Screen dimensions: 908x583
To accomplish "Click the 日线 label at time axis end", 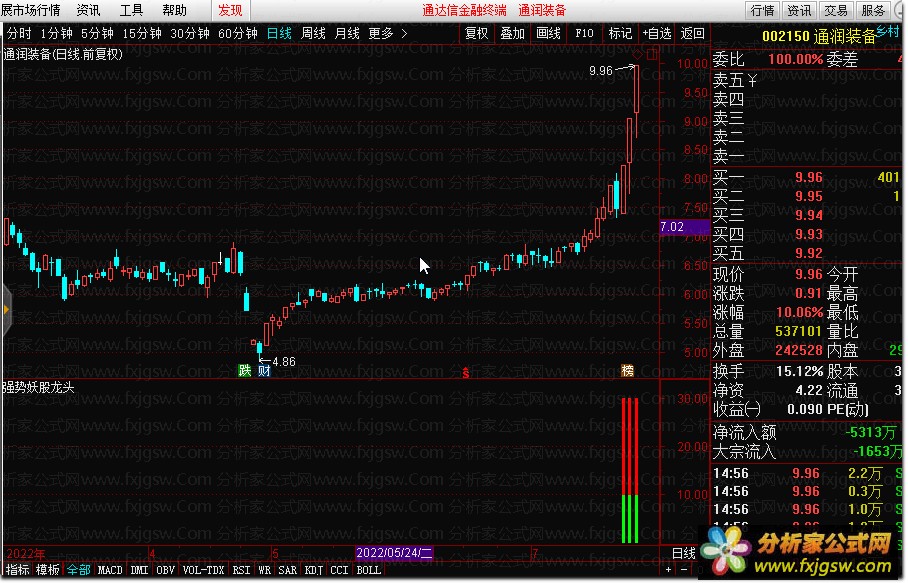I will [x=684, y=553].
